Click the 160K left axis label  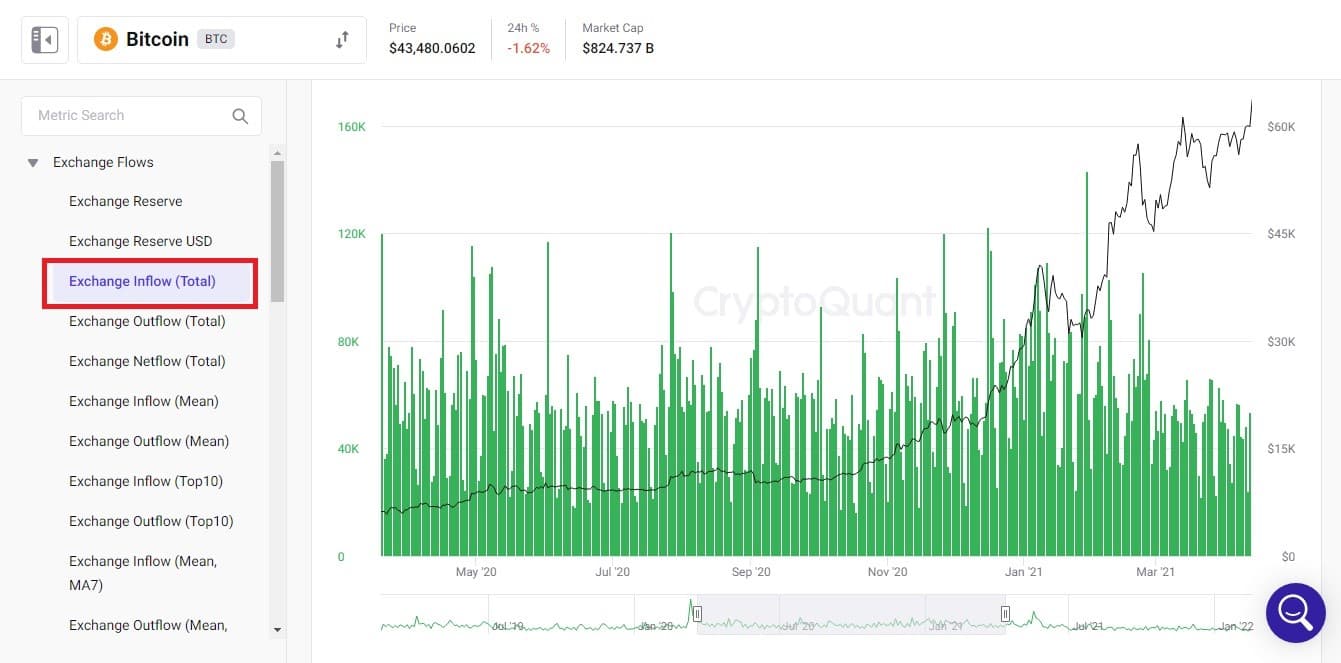[x=352, y=127]
